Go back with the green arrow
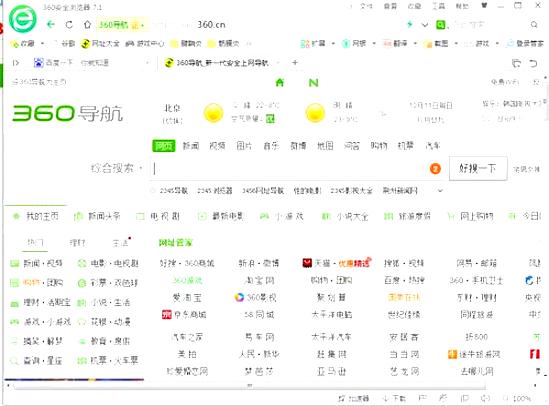 pyautogui.click(x=51, y=24)
